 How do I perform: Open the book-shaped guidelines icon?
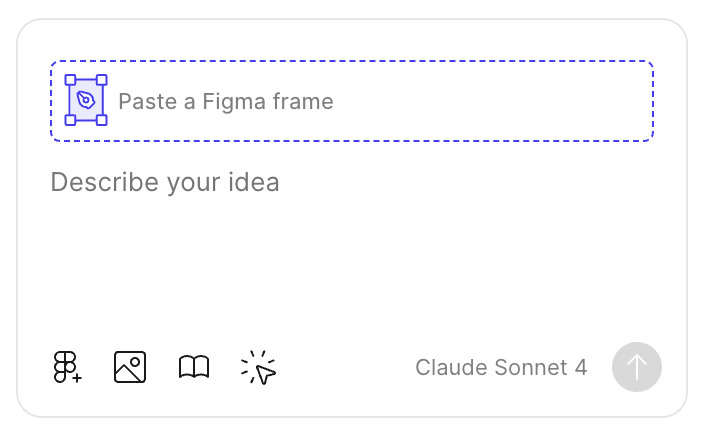click(x=194, y=367)
